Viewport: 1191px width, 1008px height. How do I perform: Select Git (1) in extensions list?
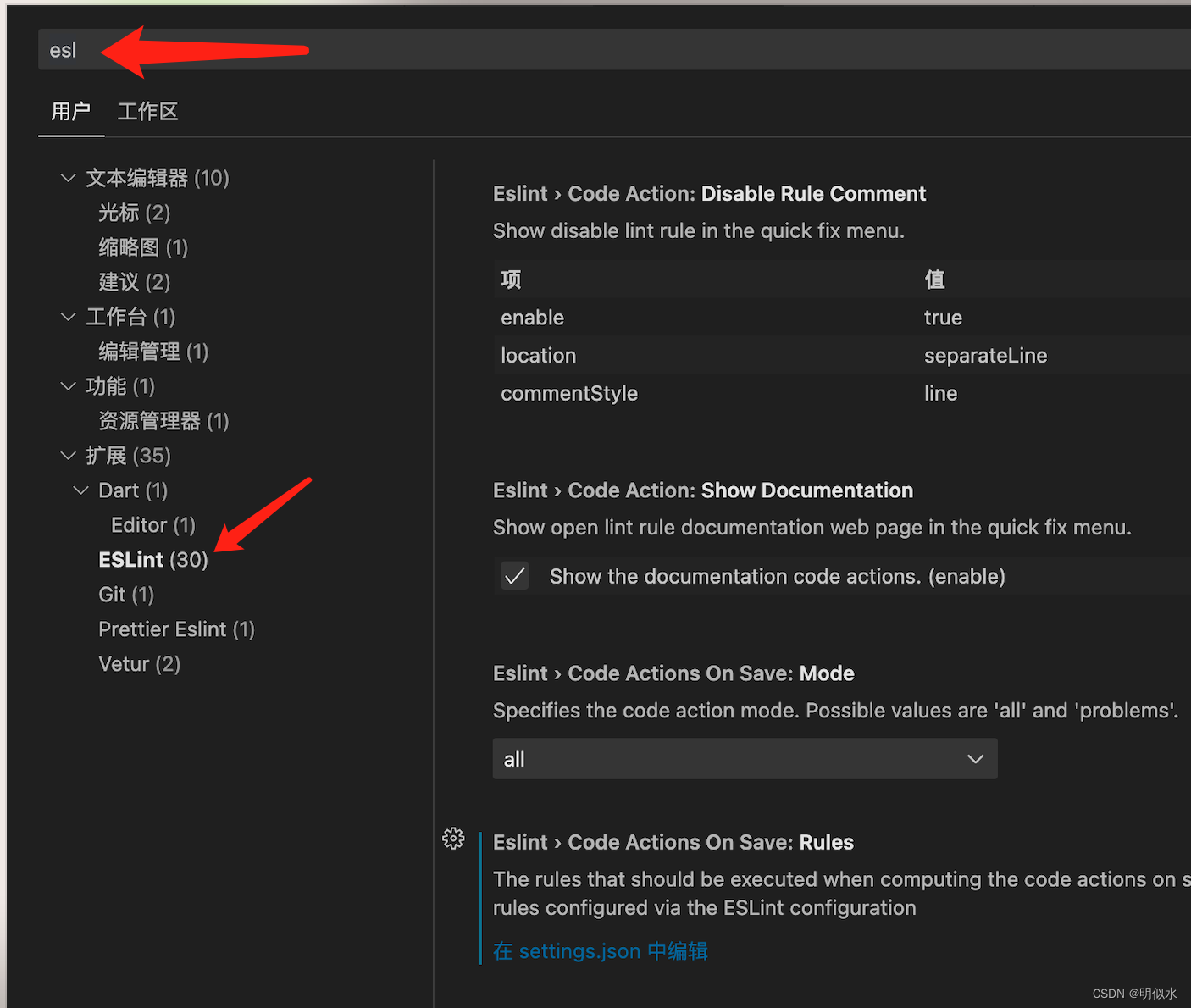pos(126,595)
